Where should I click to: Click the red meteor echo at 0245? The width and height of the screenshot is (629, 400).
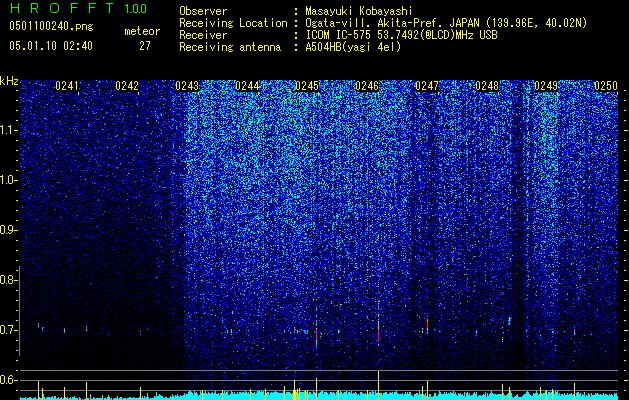pyautogui.click(x=317, y=334)
